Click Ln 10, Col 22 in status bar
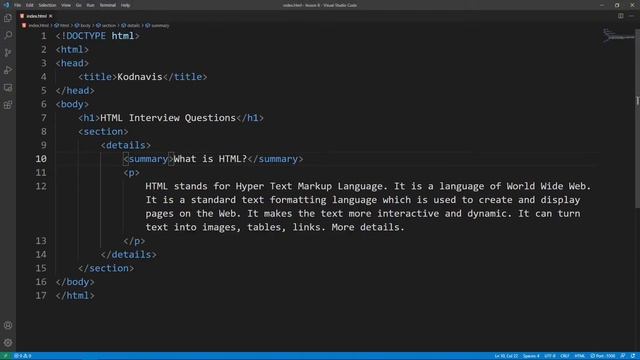 [506, 356]
